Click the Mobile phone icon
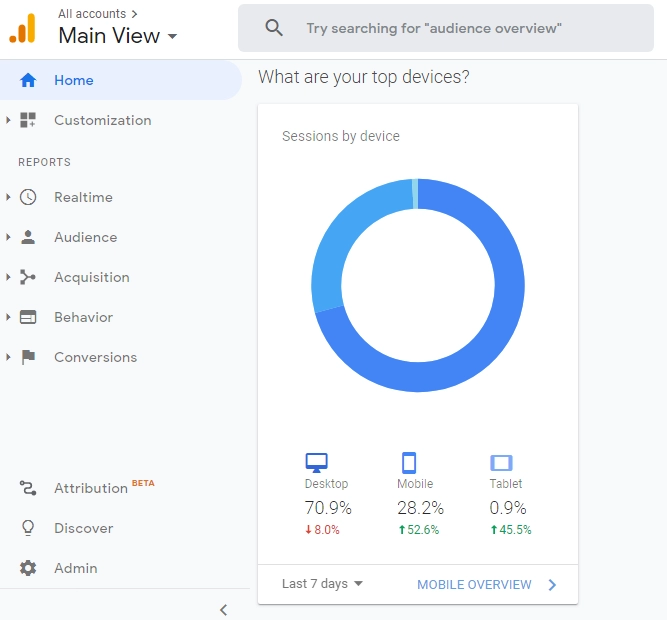Viewport: 667px width, 620px height. pyautogui.click(x=409, y=463)
